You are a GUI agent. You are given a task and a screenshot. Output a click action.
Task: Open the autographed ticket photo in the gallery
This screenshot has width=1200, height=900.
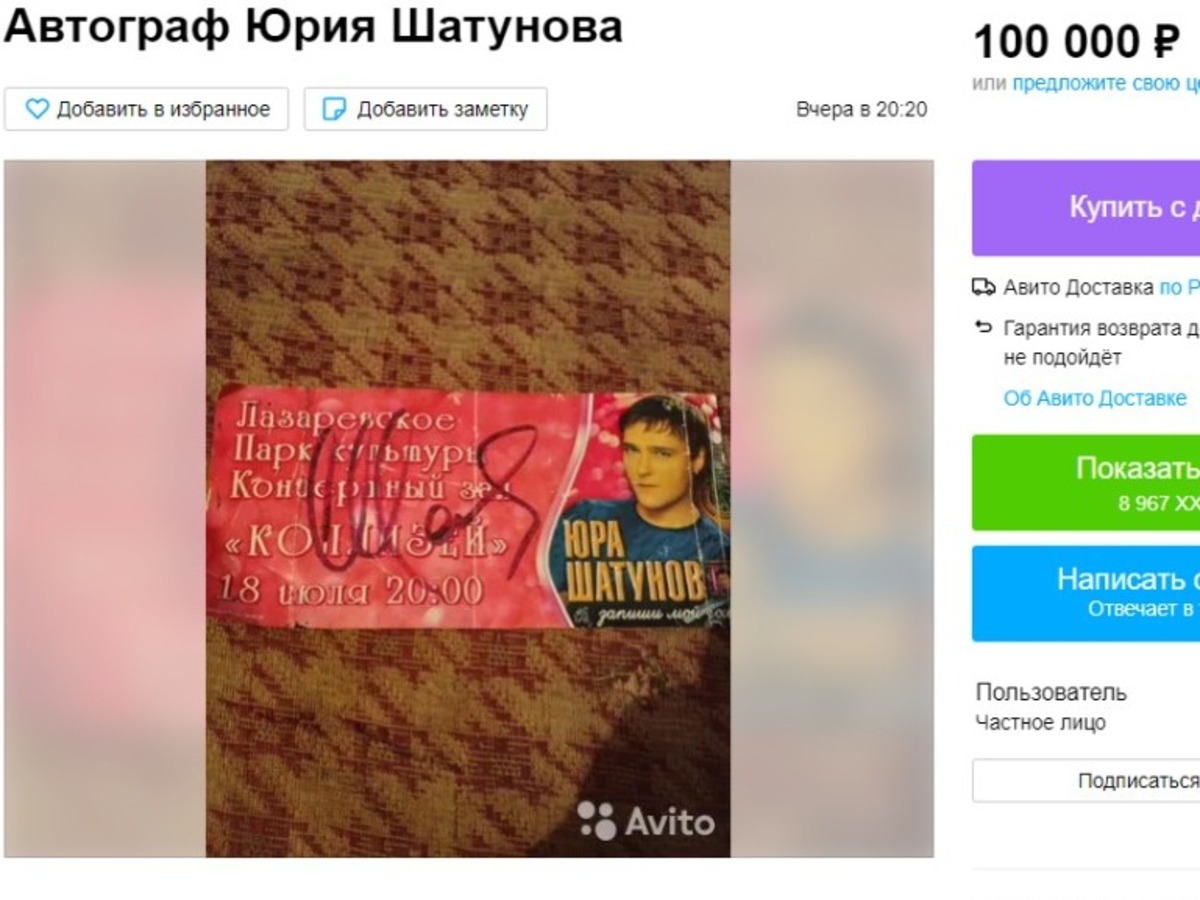(468, 509)
